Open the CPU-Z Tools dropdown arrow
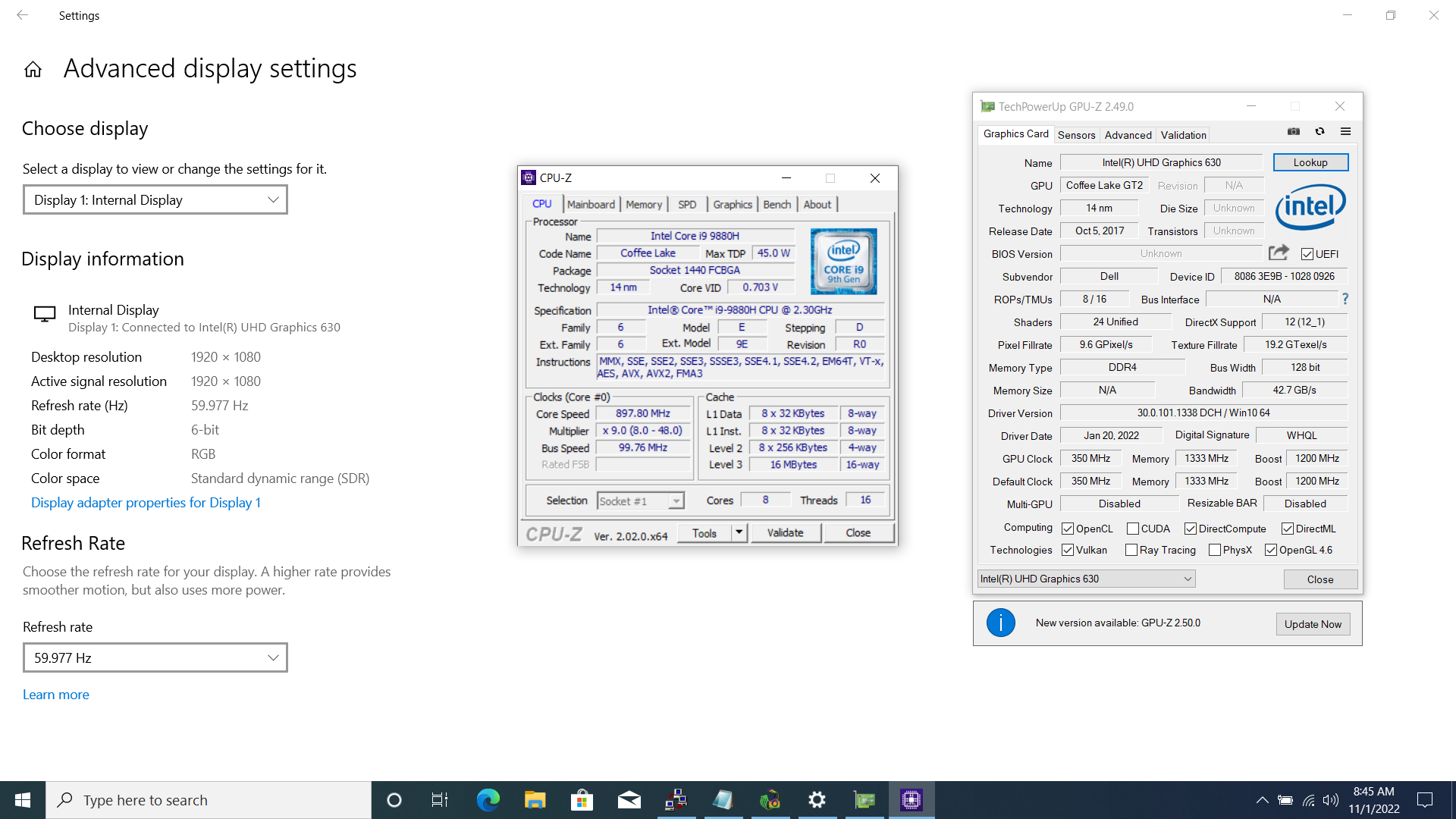Screen dimensions: 1456x819 tap(739, 532)
